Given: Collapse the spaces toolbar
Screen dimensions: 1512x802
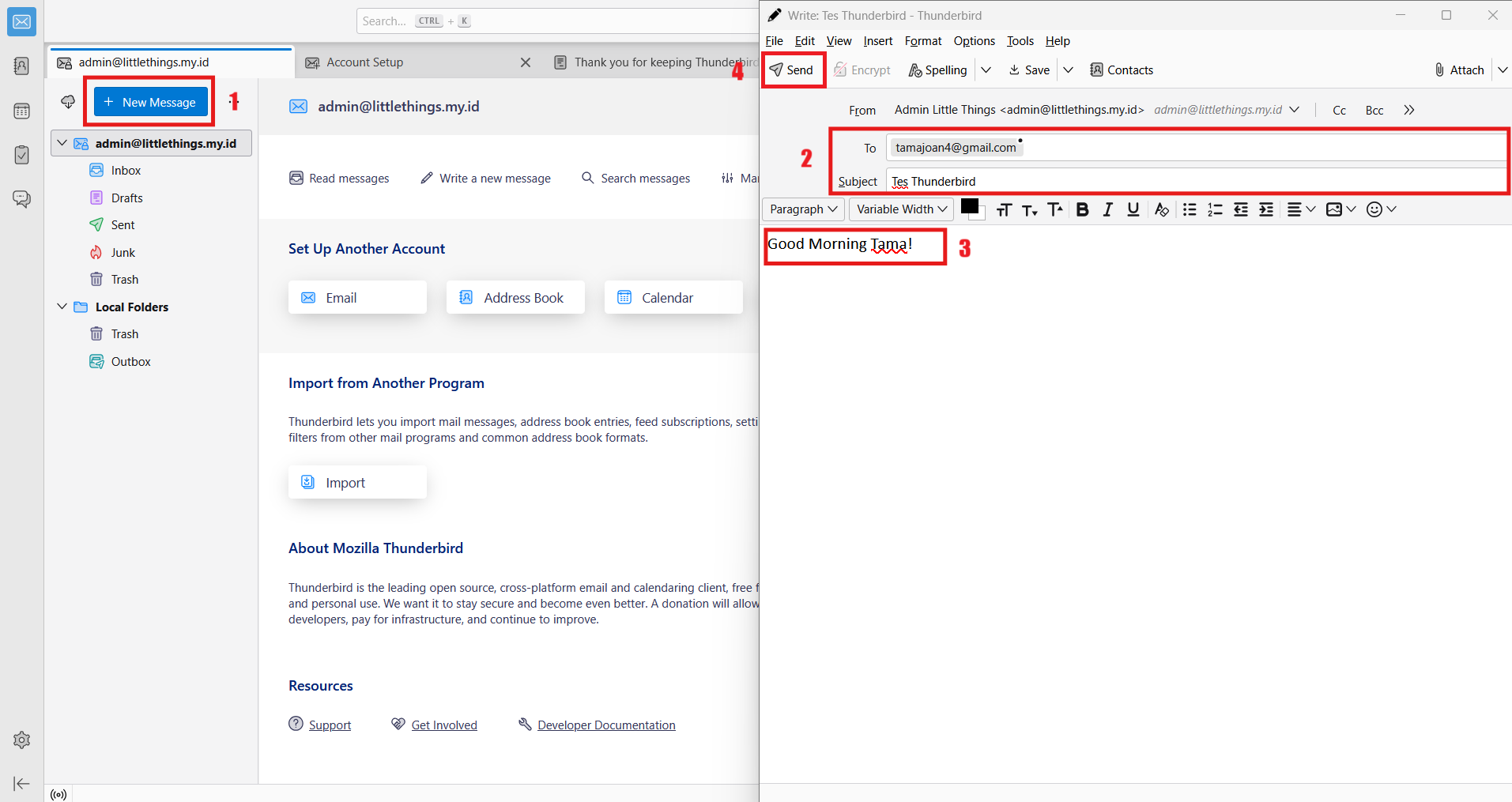Looking at the screenshot, I should click(21, 784).
